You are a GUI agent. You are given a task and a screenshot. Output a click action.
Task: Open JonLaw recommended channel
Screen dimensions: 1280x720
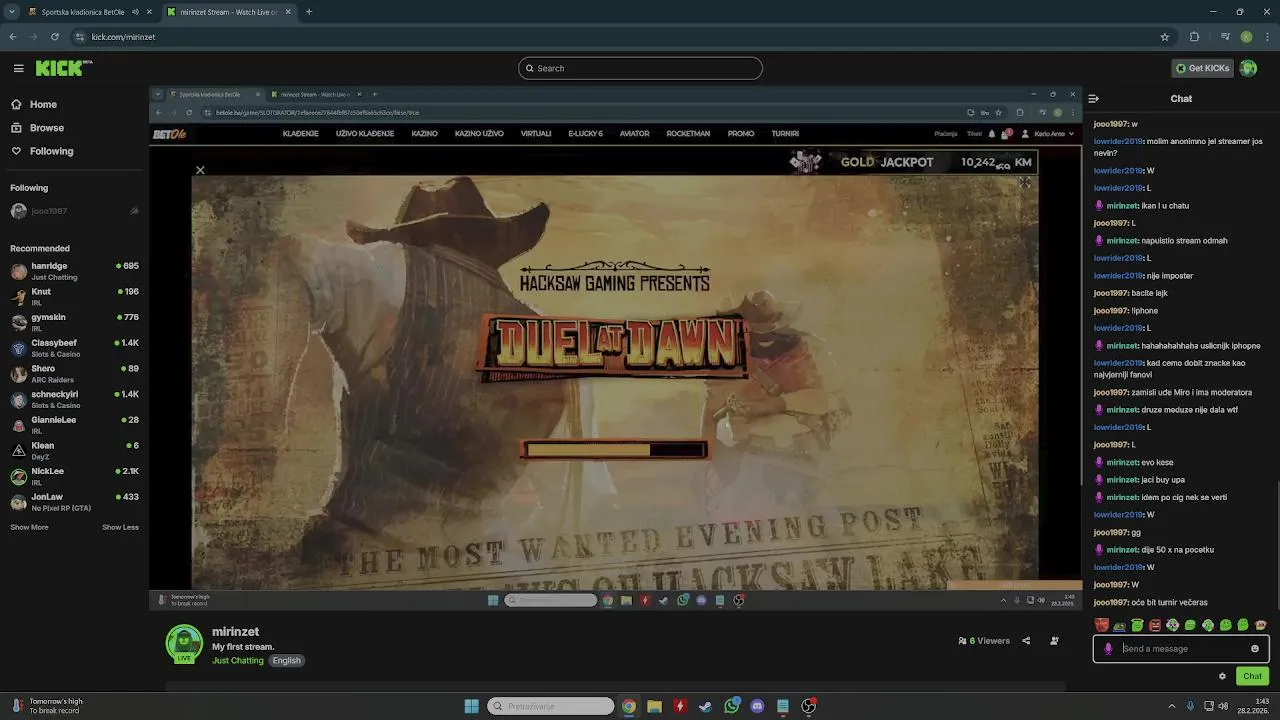point(74,502)
